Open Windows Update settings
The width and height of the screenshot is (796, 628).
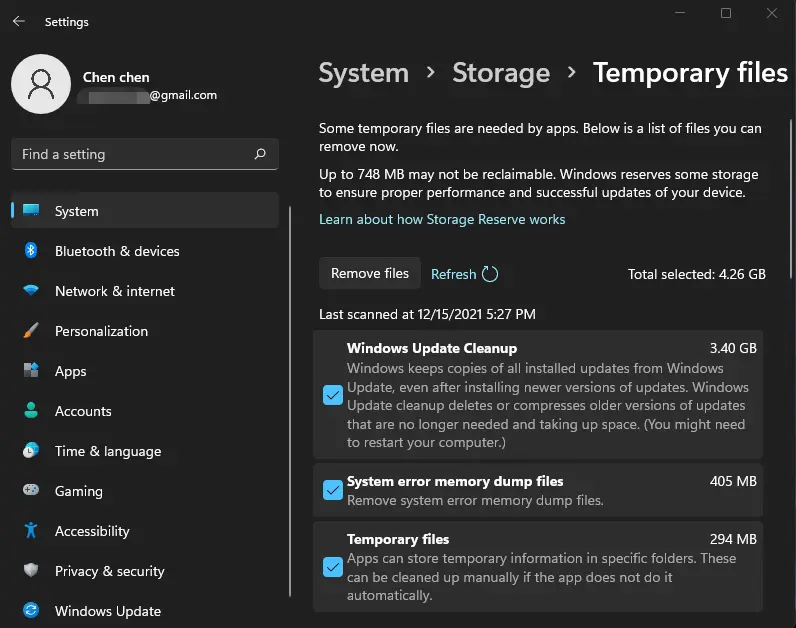pos(145,611)
